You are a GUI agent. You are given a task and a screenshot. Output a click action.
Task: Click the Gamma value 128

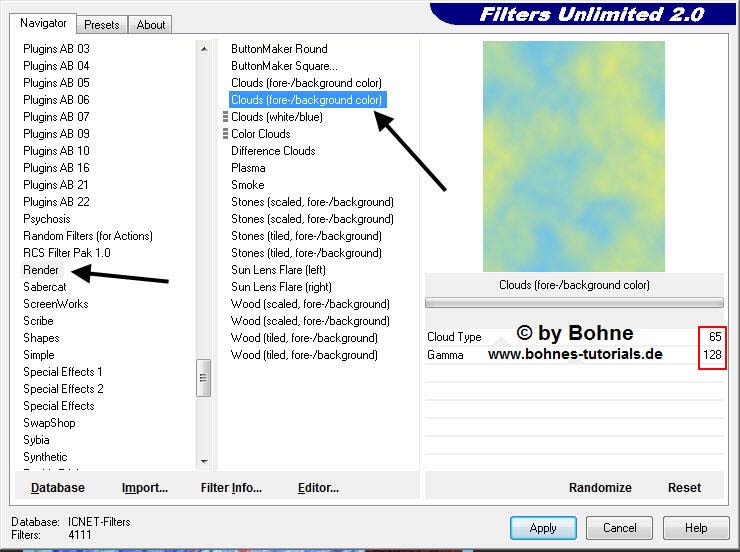(x=712, y=355)
